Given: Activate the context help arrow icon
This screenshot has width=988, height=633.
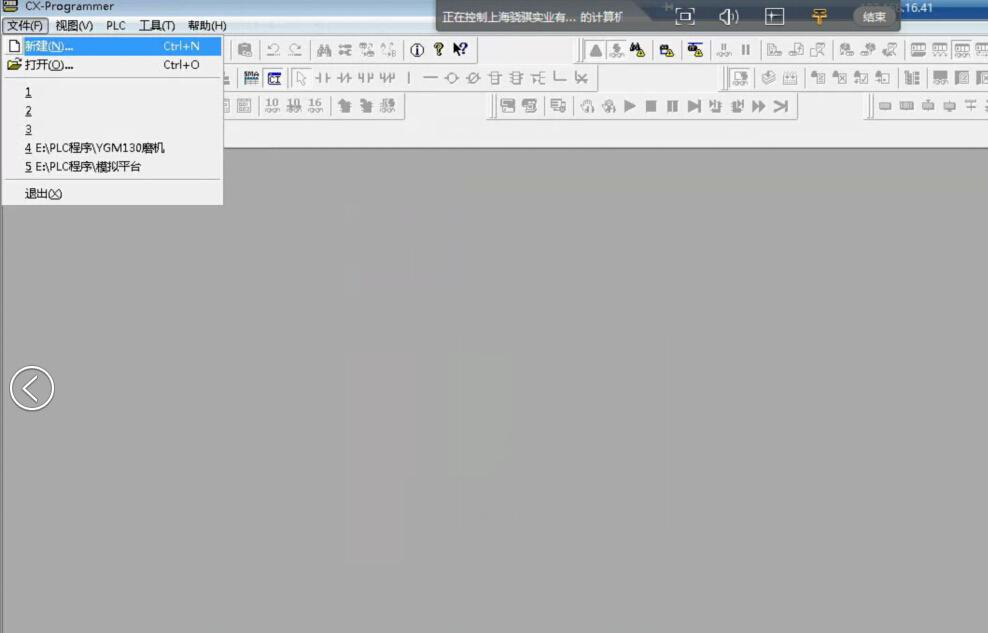Looking at the screenshot, I should 460,50.
